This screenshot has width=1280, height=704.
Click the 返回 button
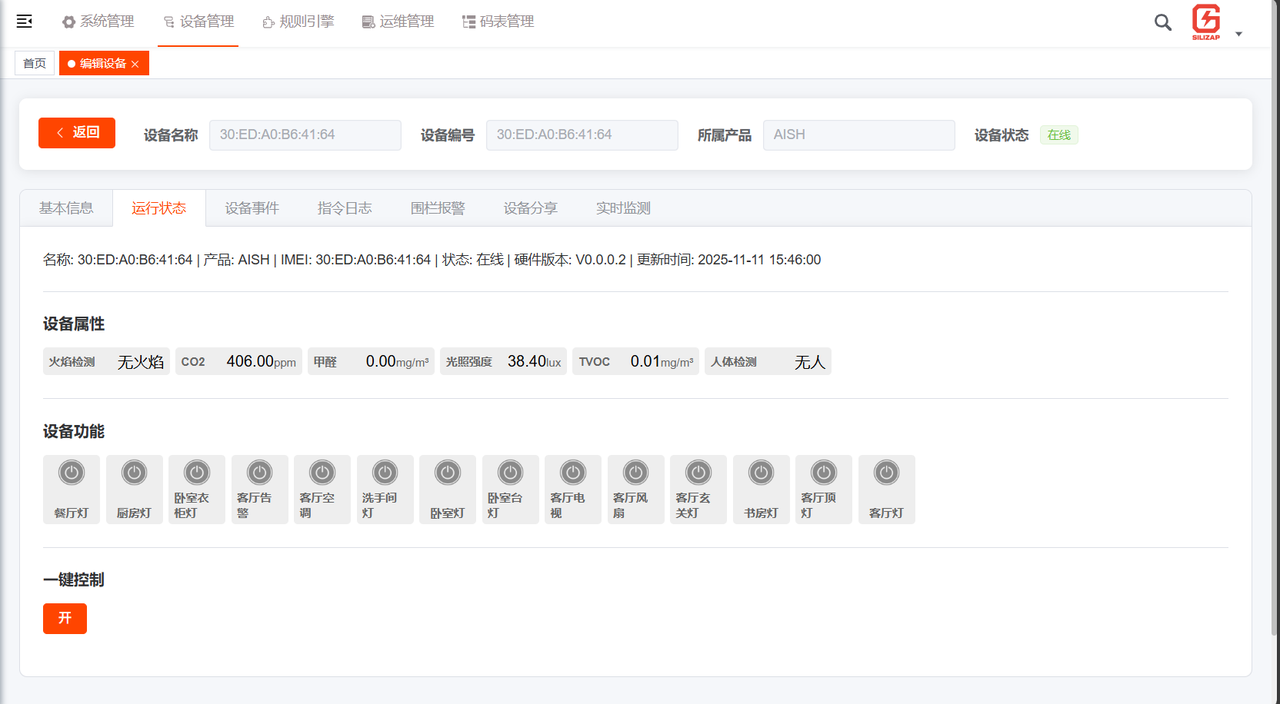pyautogui.click(x=76, y=132)
